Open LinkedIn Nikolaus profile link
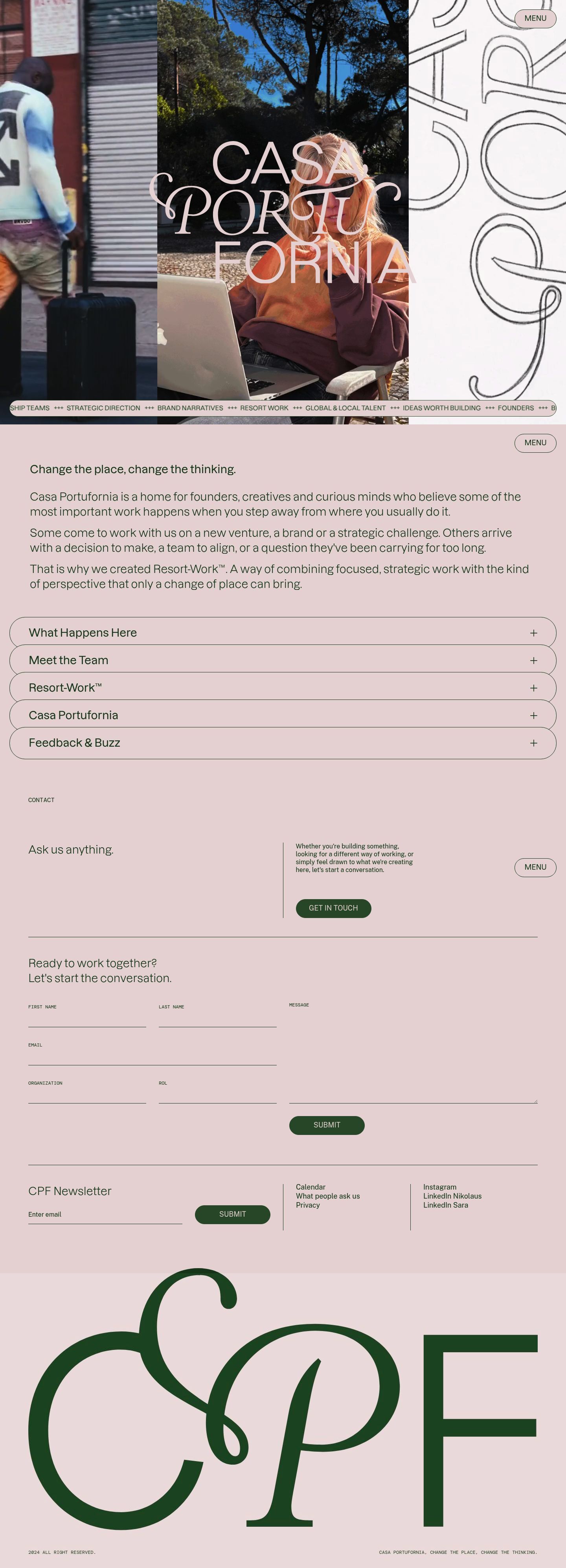 point(452,1196)
